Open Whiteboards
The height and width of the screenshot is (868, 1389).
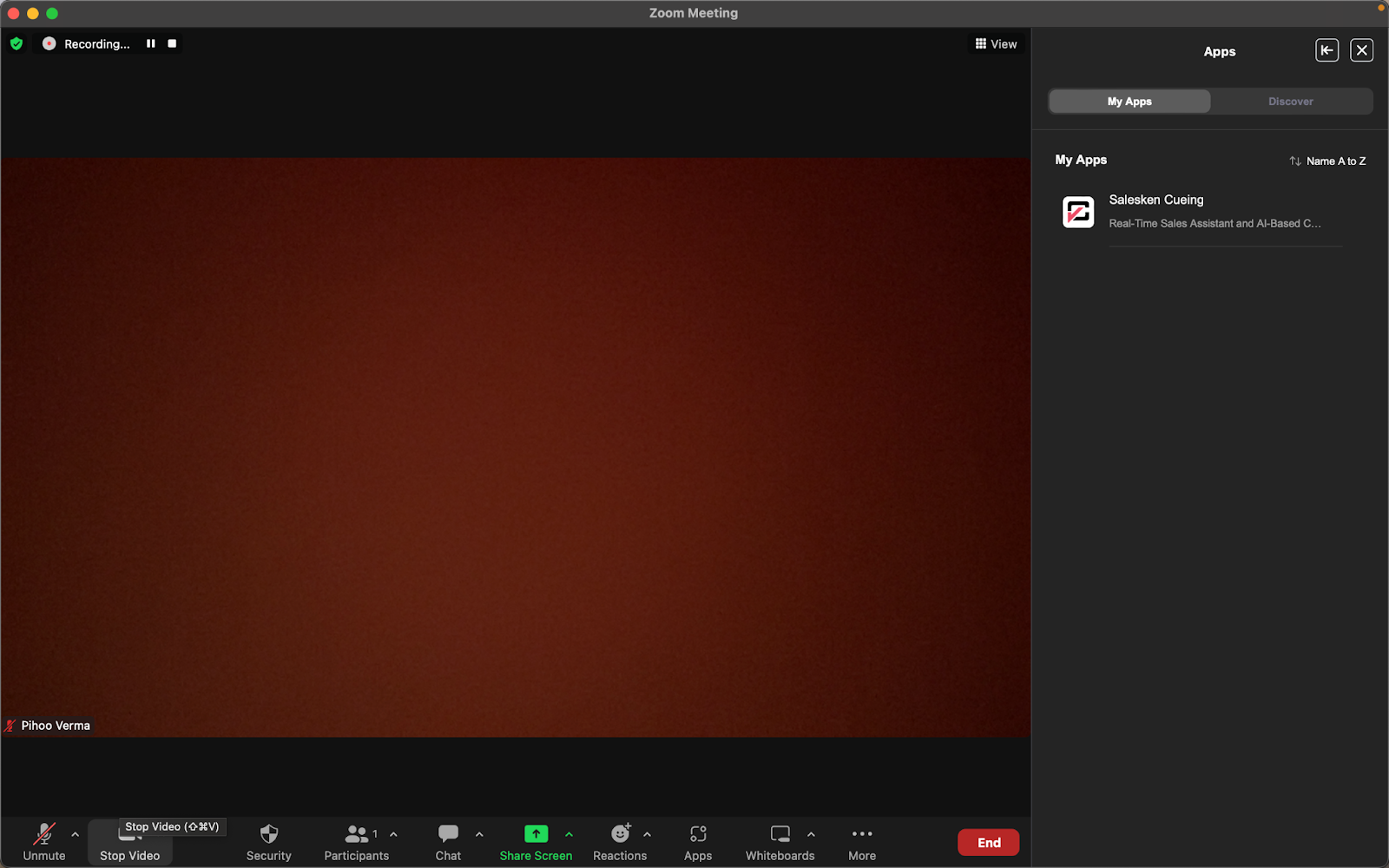(x=780, y=842)
